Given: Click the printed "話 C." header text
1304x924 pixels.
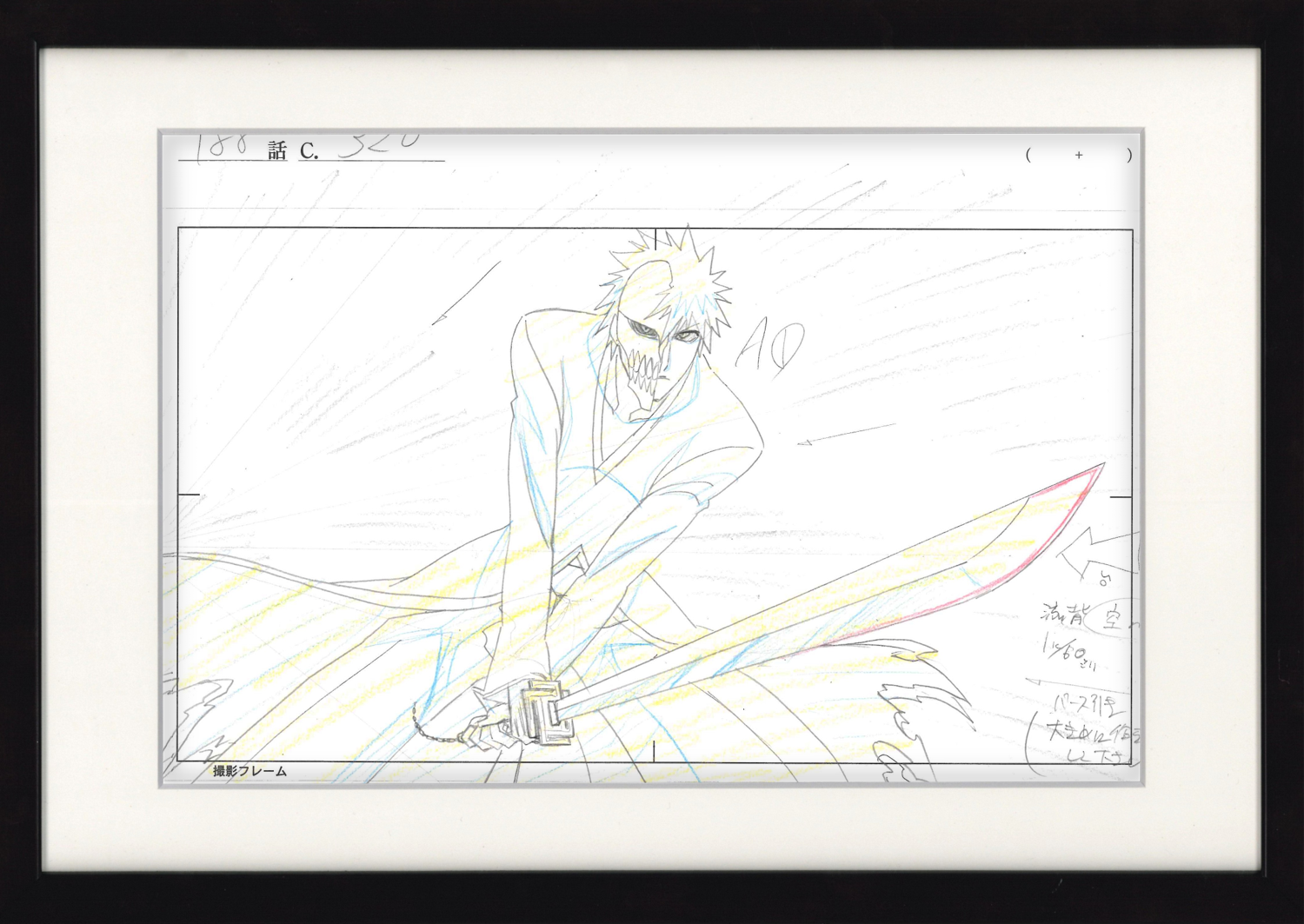Looking at the screenshot, I should (293, 150).
